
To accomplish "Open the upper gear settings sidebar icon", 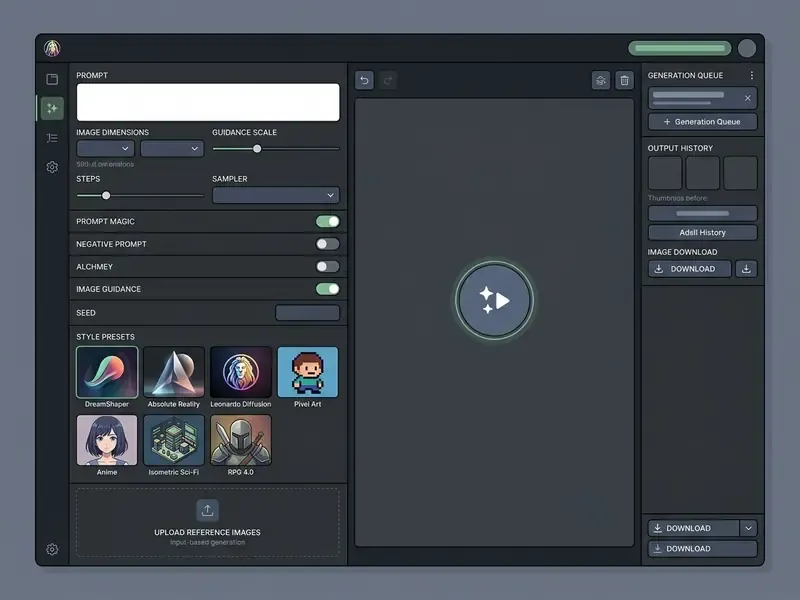I will pos(52,167).
